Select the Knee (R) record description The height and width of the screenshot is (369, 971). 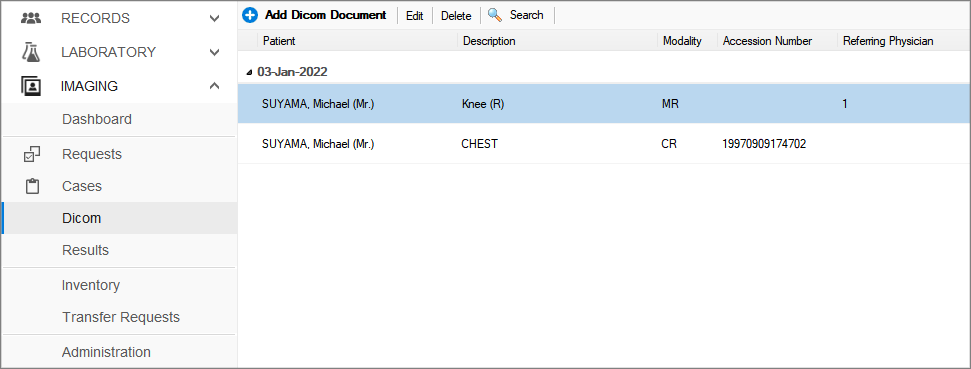(483, 104)
